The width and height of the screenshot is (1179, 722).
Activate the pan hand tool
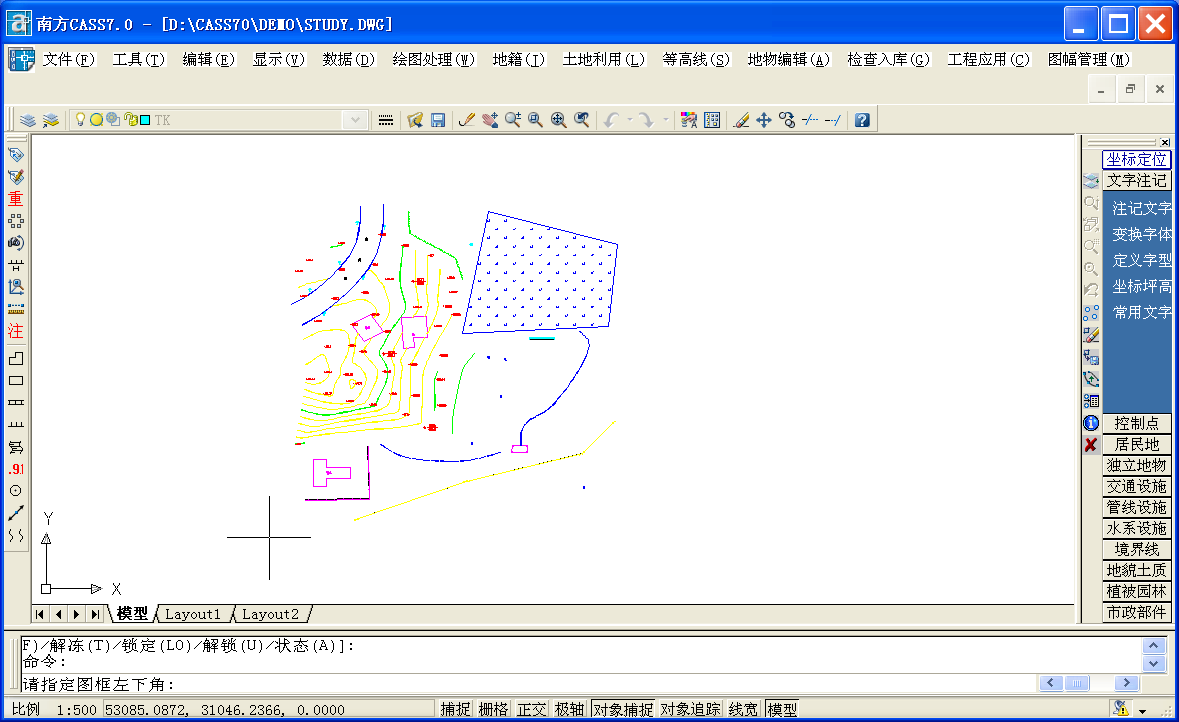click(489, 120)
